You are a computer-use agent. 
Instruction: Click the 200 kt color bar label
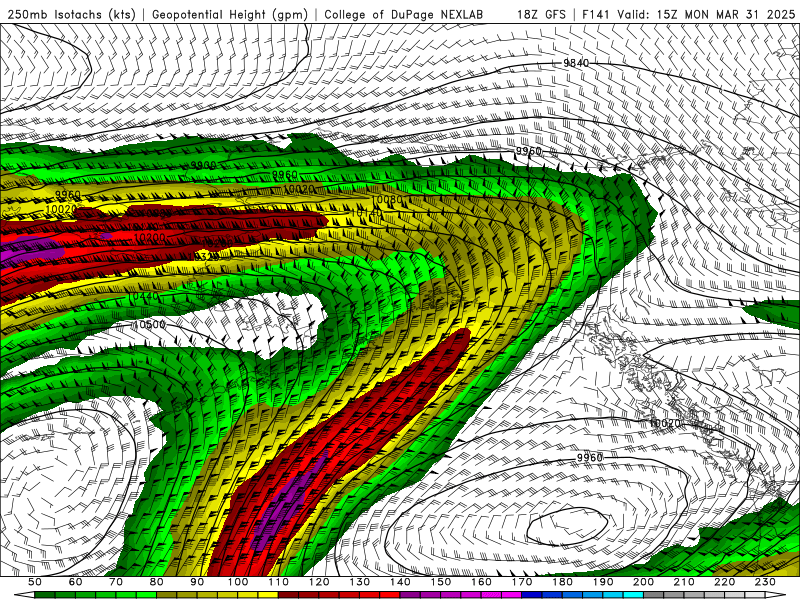click(x=644, y=582)
